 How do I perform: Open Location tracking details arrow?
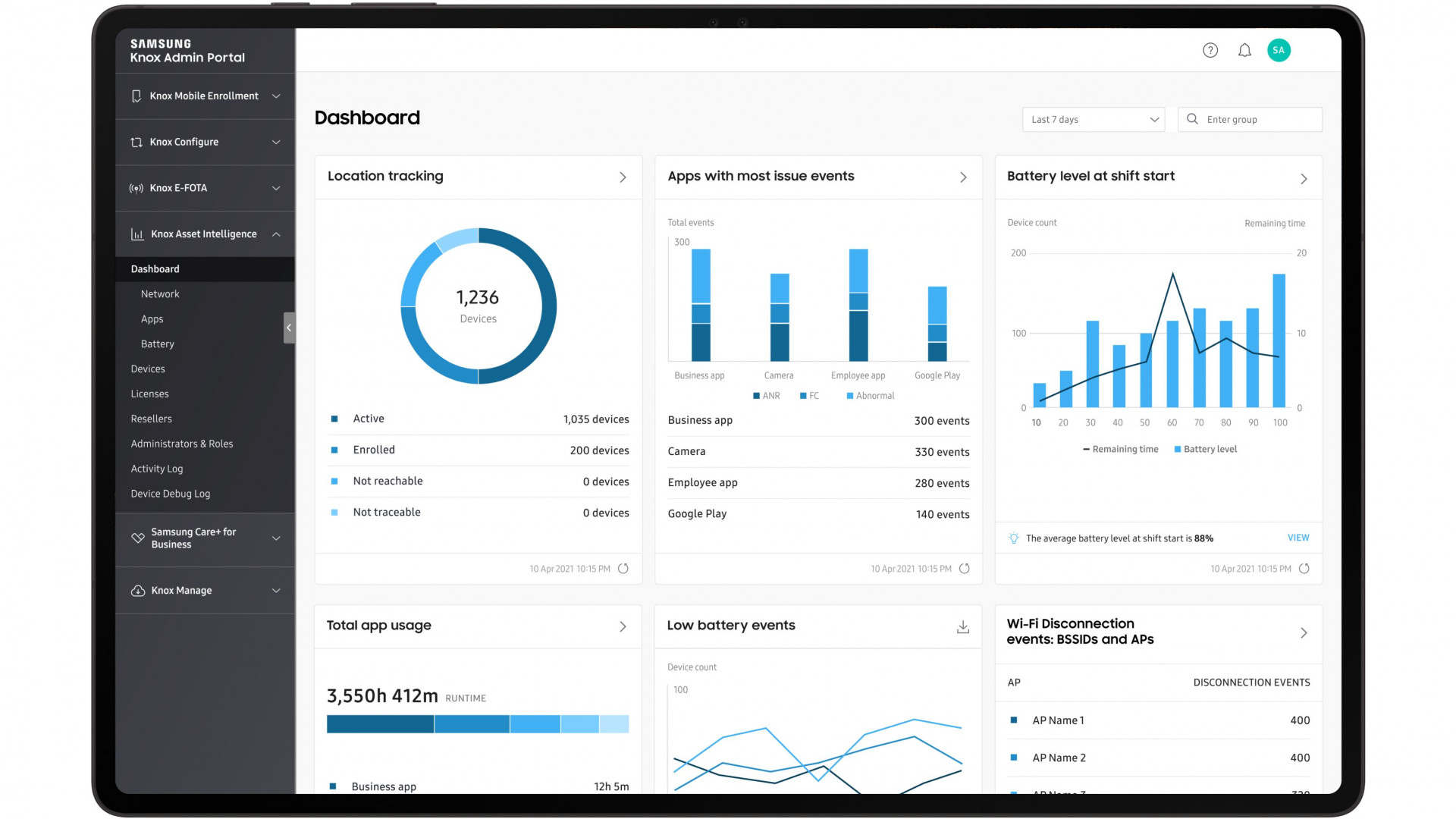pyautogui.click(x=623, y=177)
